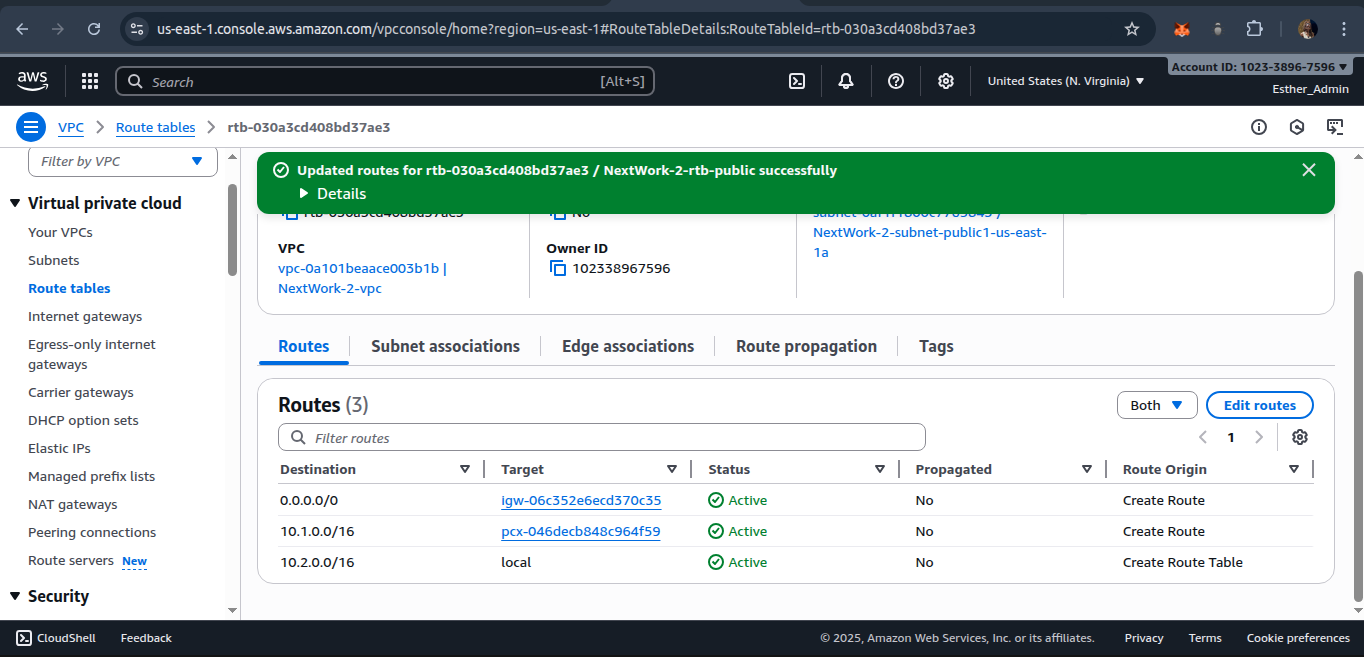This screenshot has width=1364, height=657.
Task: Open the Filter by VPC dropdown
Action: pos(123,161)
